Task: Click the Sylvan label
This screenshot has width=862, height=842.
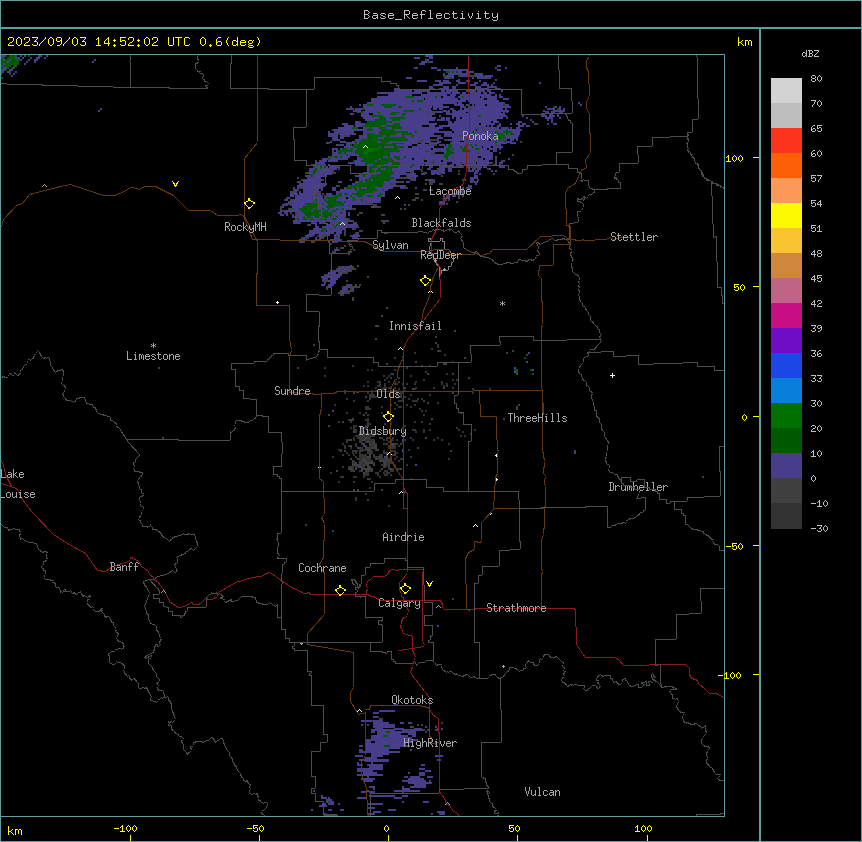Action: click(x=390, y=245)
